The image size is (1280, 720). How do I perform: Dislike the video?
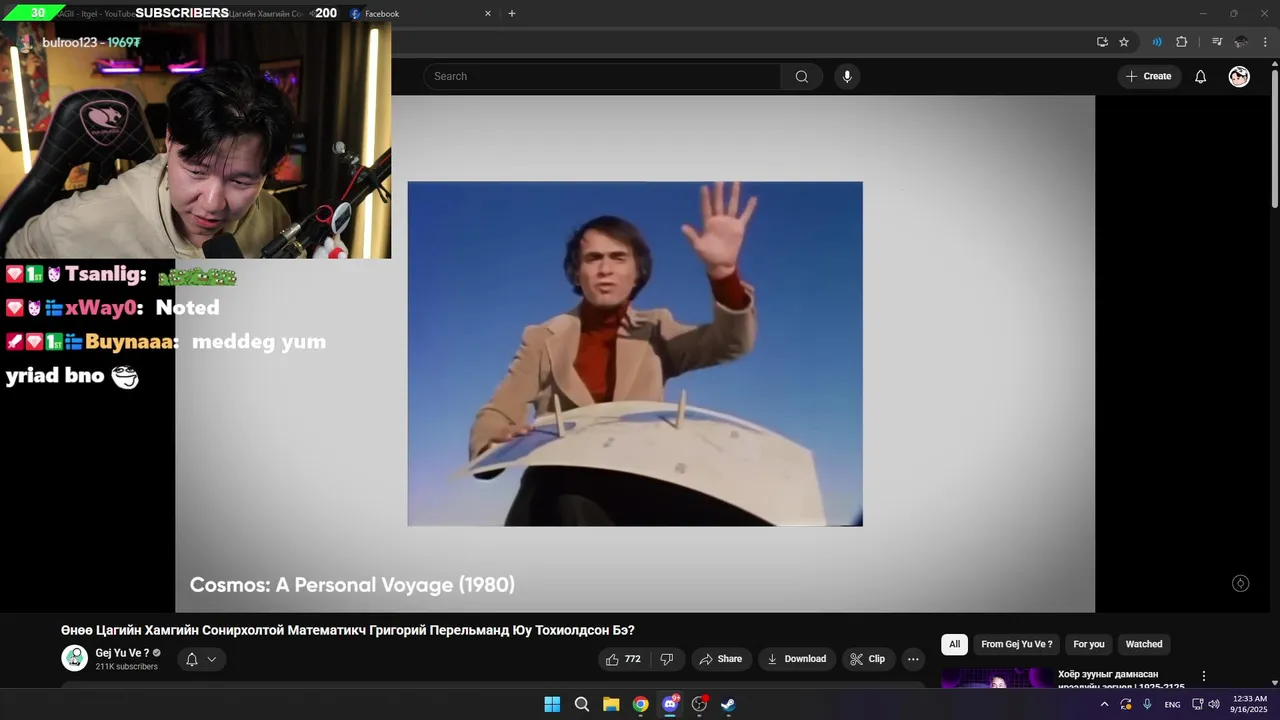[x=667, y=659]
